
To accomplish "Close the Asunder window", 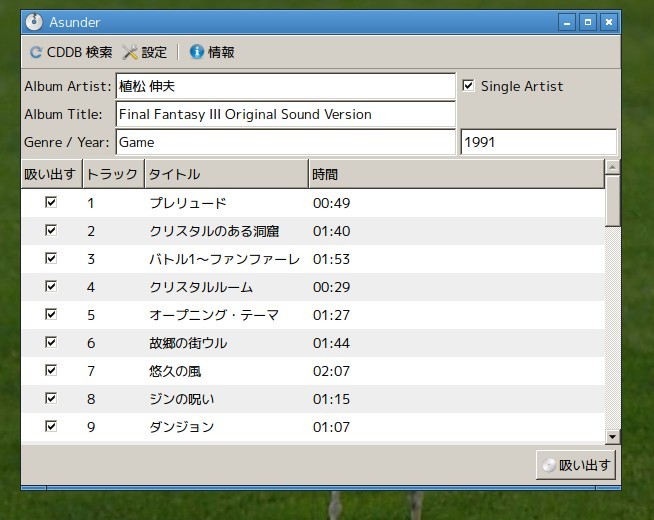I will click(609, 22).
